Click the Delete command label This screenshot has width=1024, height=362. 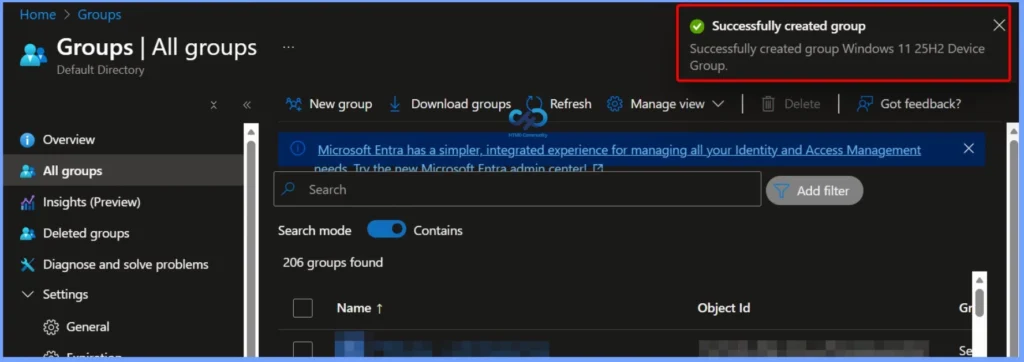[x=802, y=104]
